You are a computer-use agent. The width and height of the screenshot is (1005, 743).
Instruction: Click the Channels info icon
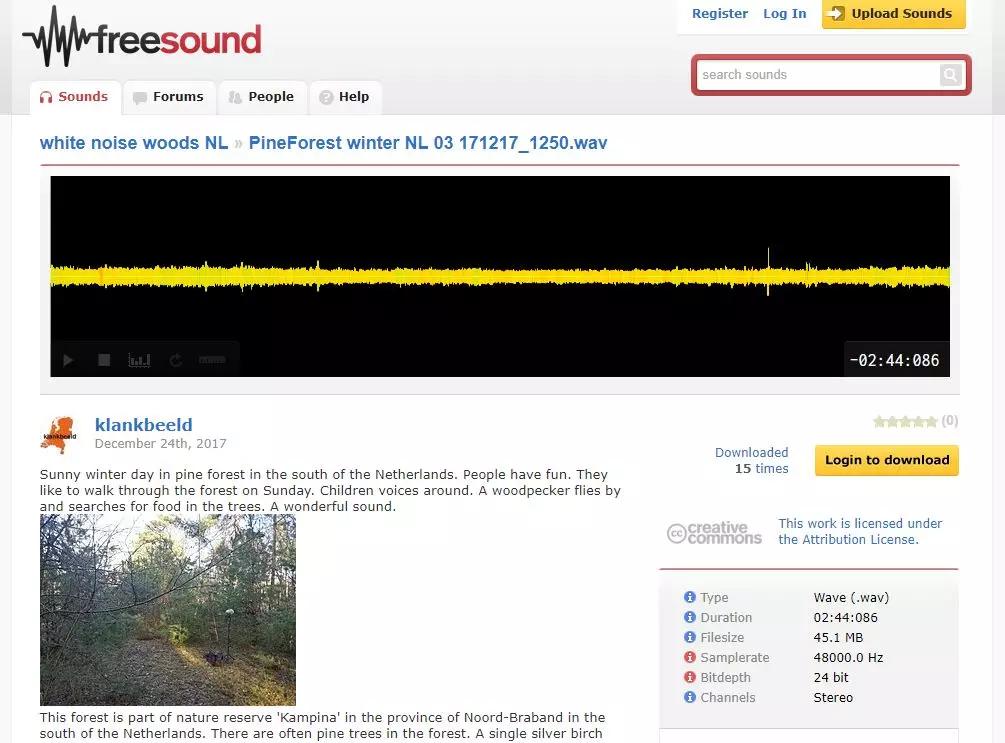(x=690, y=697)
